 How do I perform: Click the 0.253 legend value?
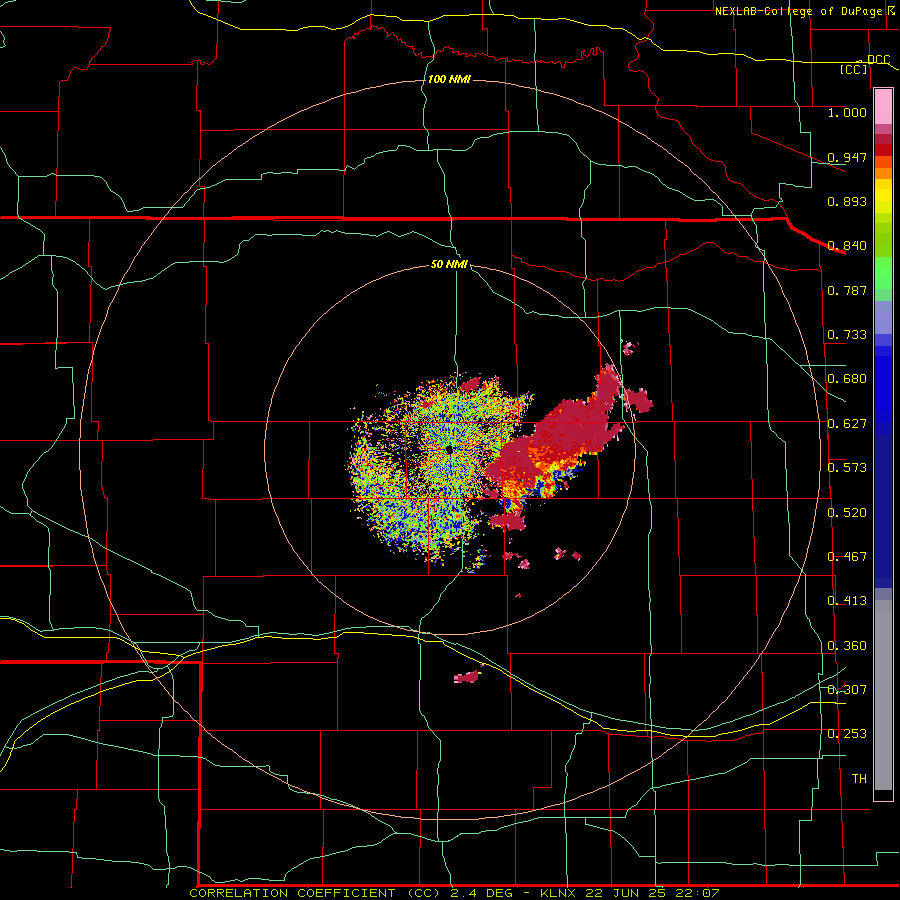tap(847, 734)
